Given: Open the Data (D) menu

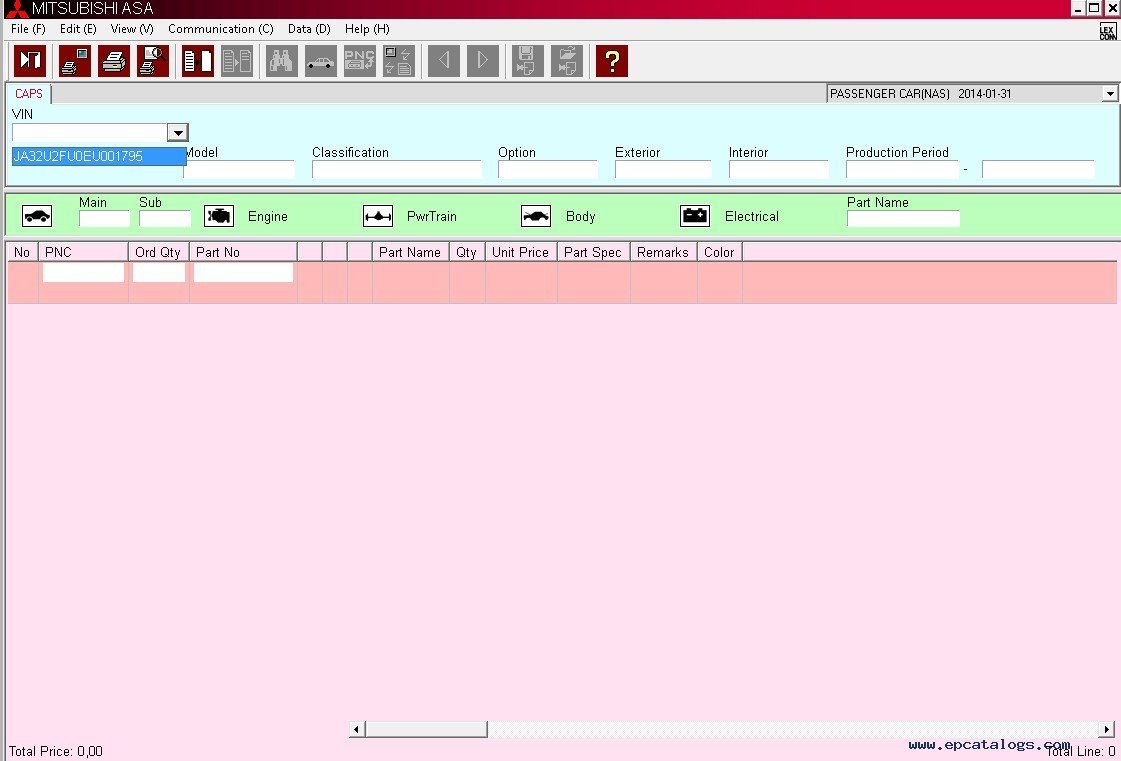Looking at the screenshot, I should pyautogui.click(x=309, y=29).
